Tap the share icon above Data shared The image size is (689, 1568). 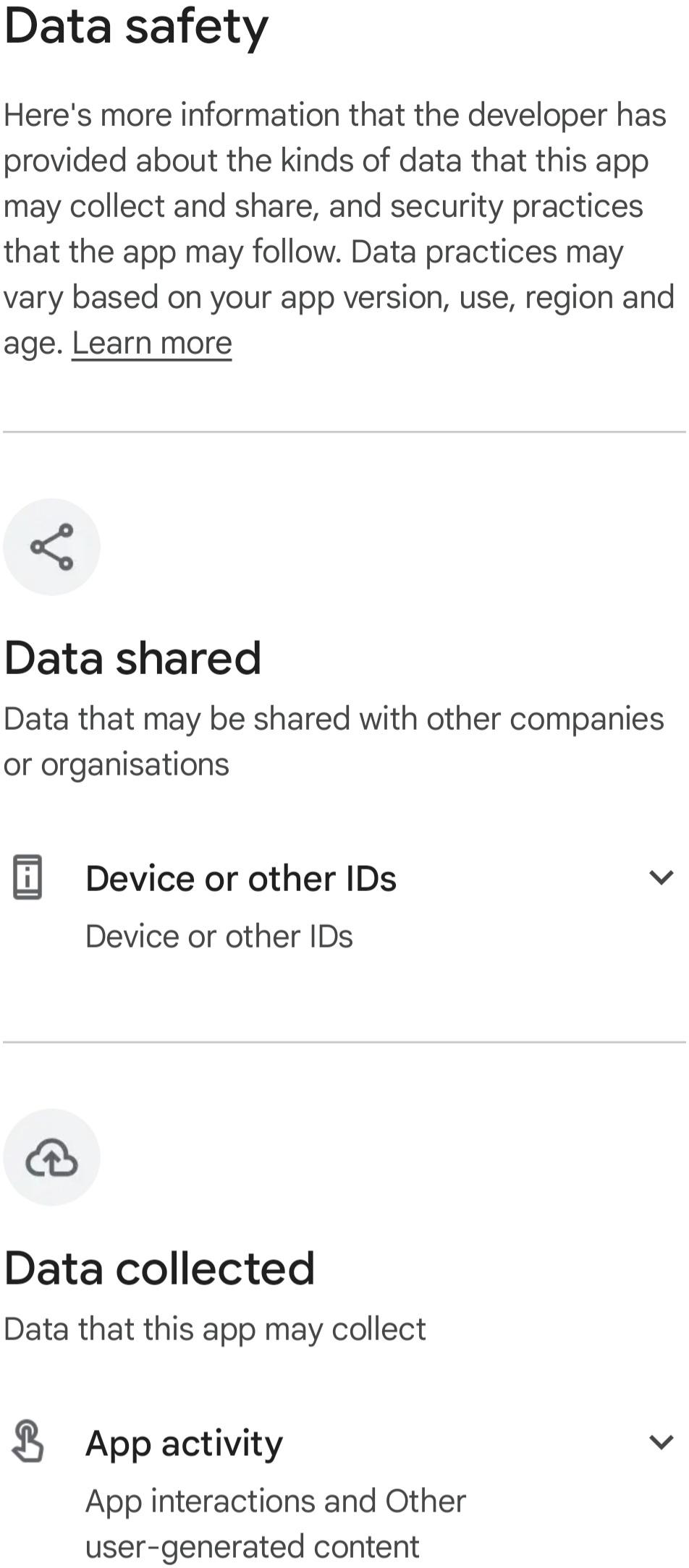pos(51,547)
